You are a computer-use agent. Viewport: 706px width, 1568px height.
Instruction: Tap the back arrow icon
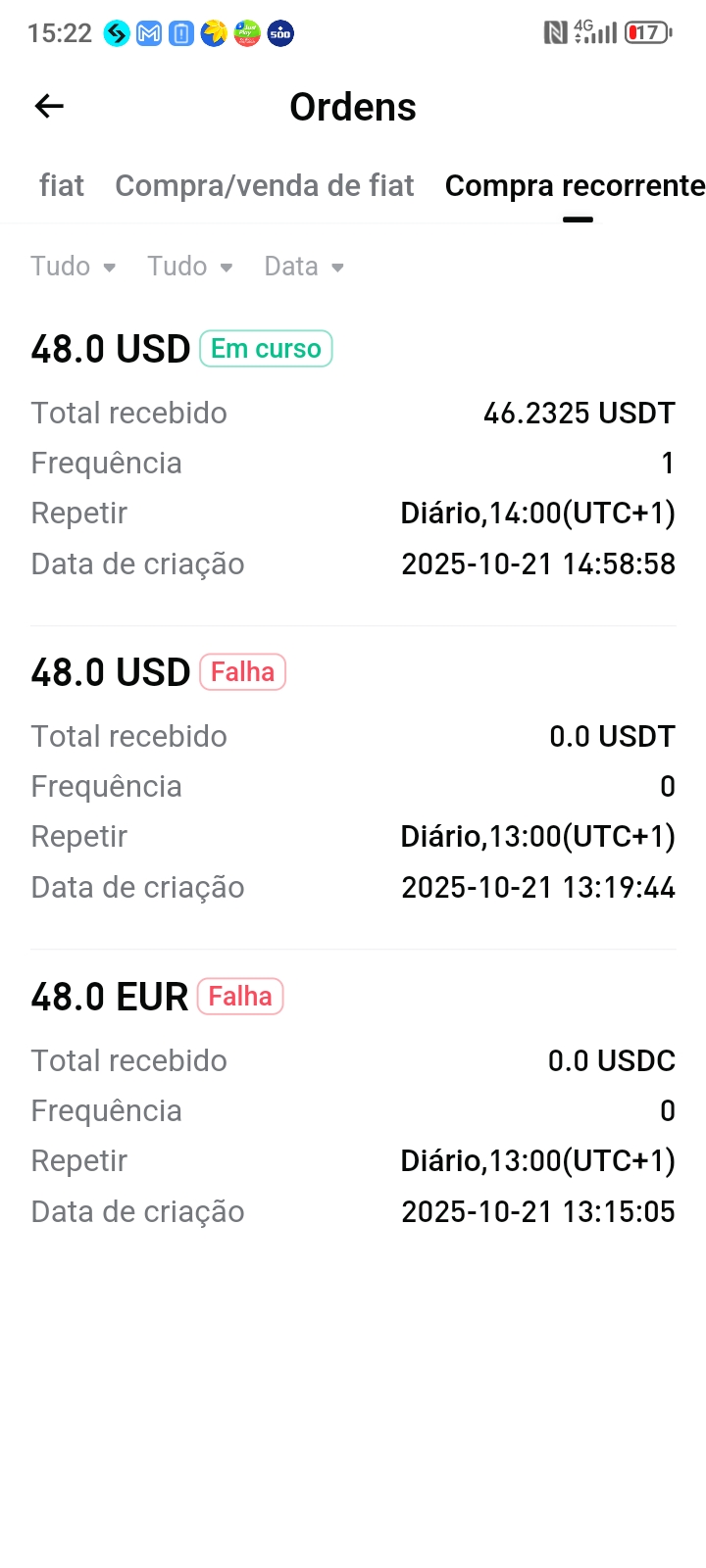click(49, 106)
